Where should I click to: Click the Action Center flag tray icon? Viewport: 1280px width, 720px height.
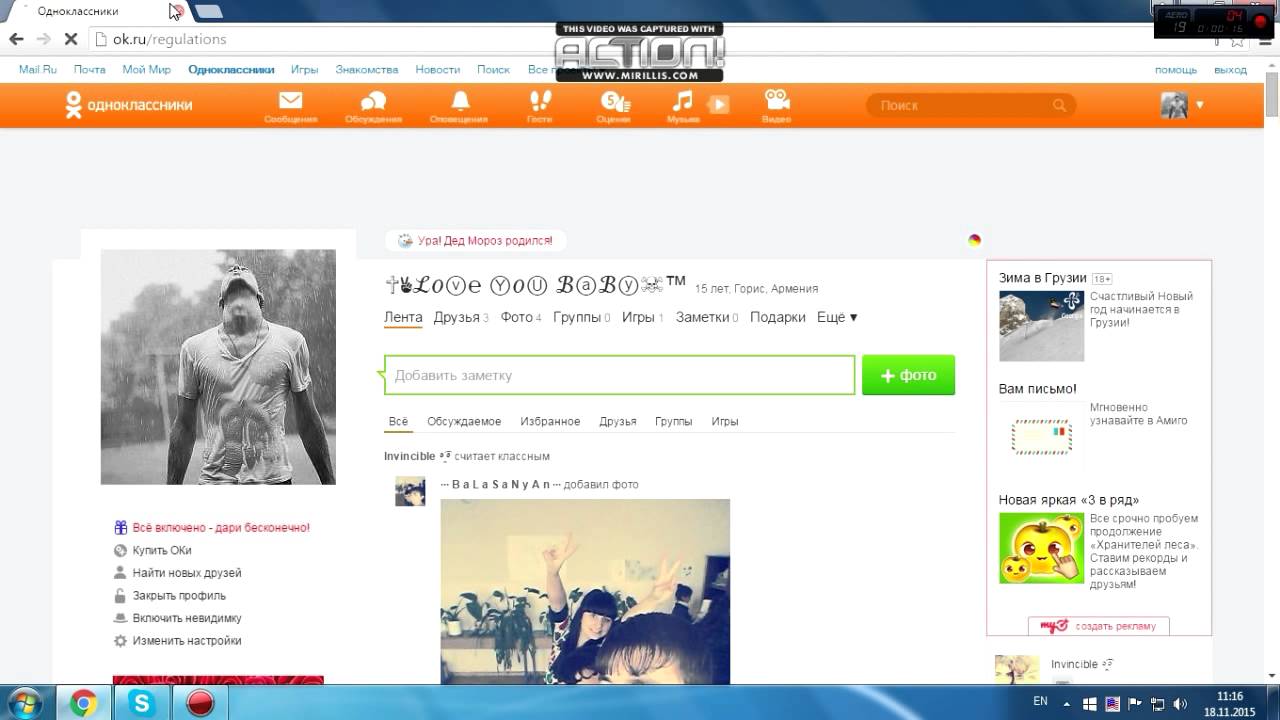[1135, 703]
